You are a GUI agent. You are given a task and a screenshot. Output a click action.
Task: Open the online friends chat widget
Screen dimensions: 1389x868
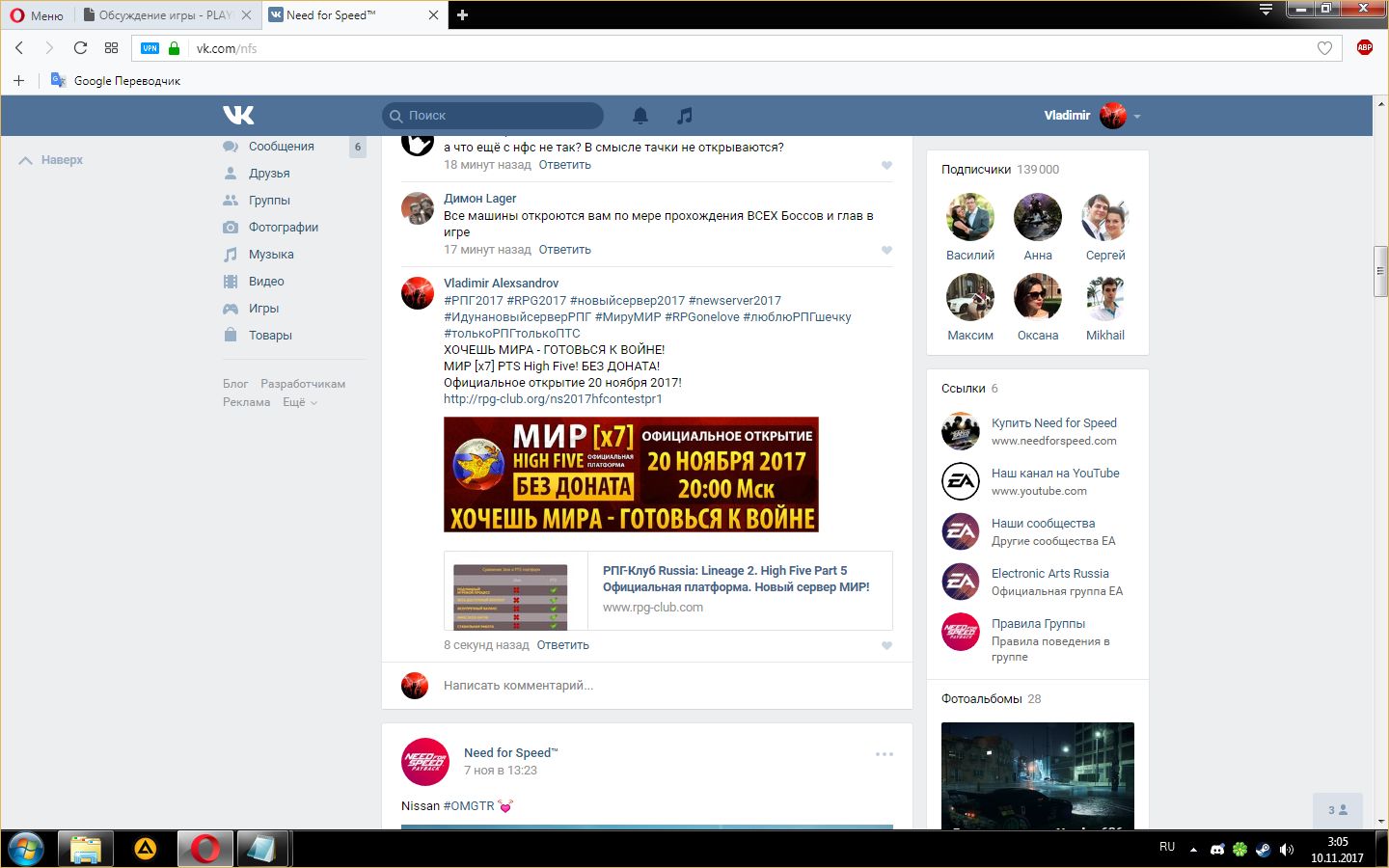(x=1338, y=810)
